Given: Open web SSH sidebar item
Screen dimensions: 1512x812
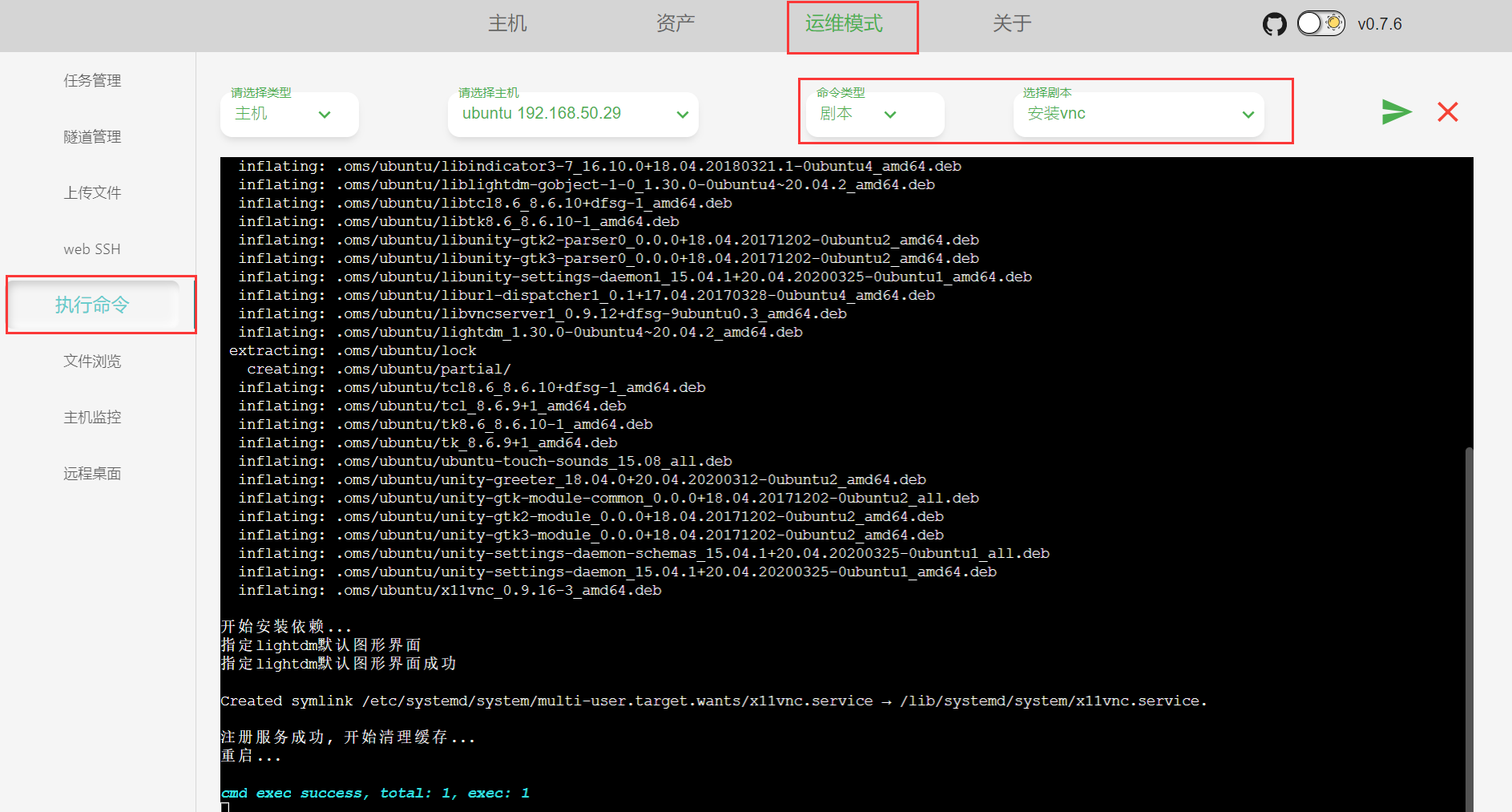Looking at the screenshot, I should [x=92, y=248].
